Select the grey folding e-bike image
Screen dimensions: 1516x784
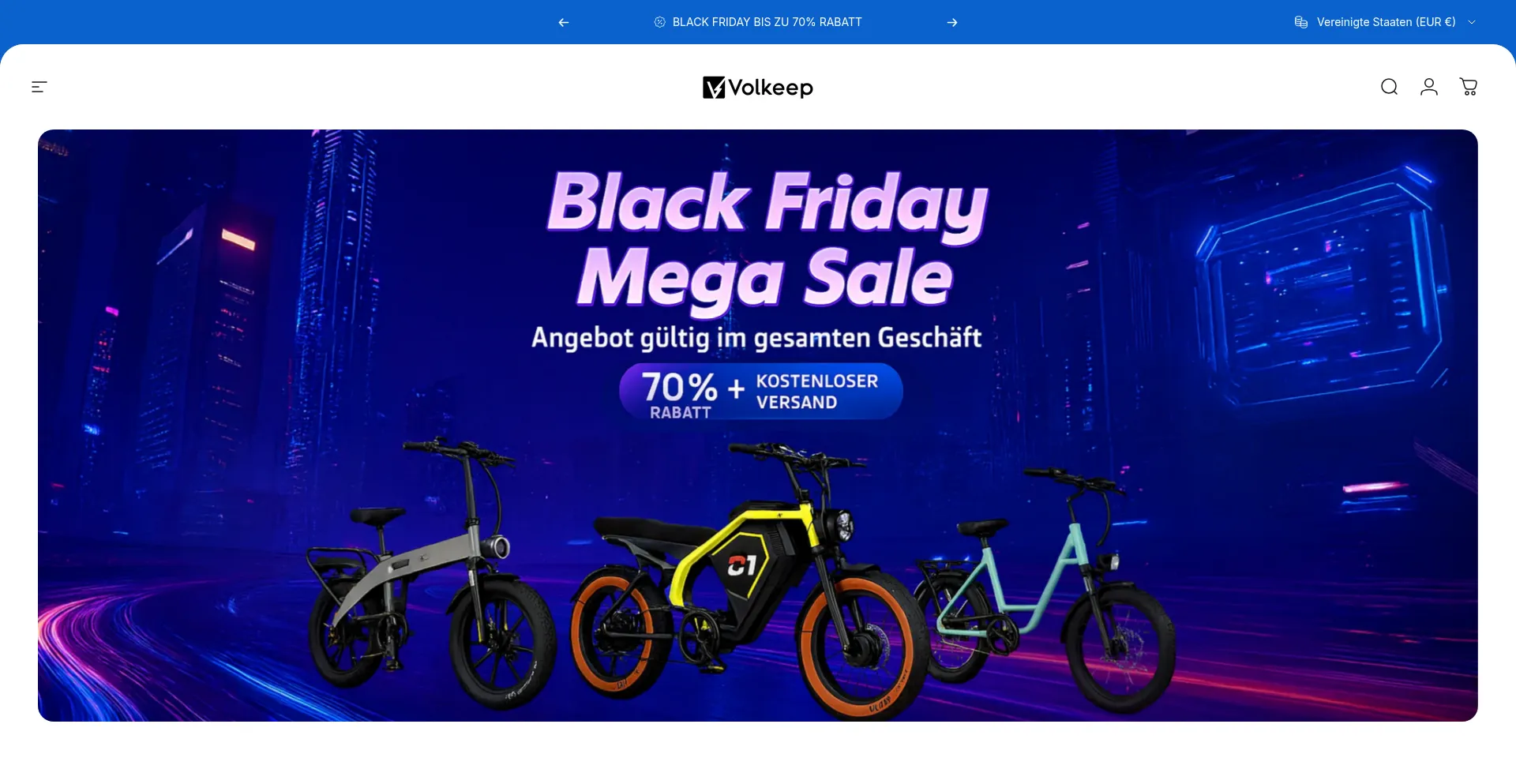pos(432,574)
